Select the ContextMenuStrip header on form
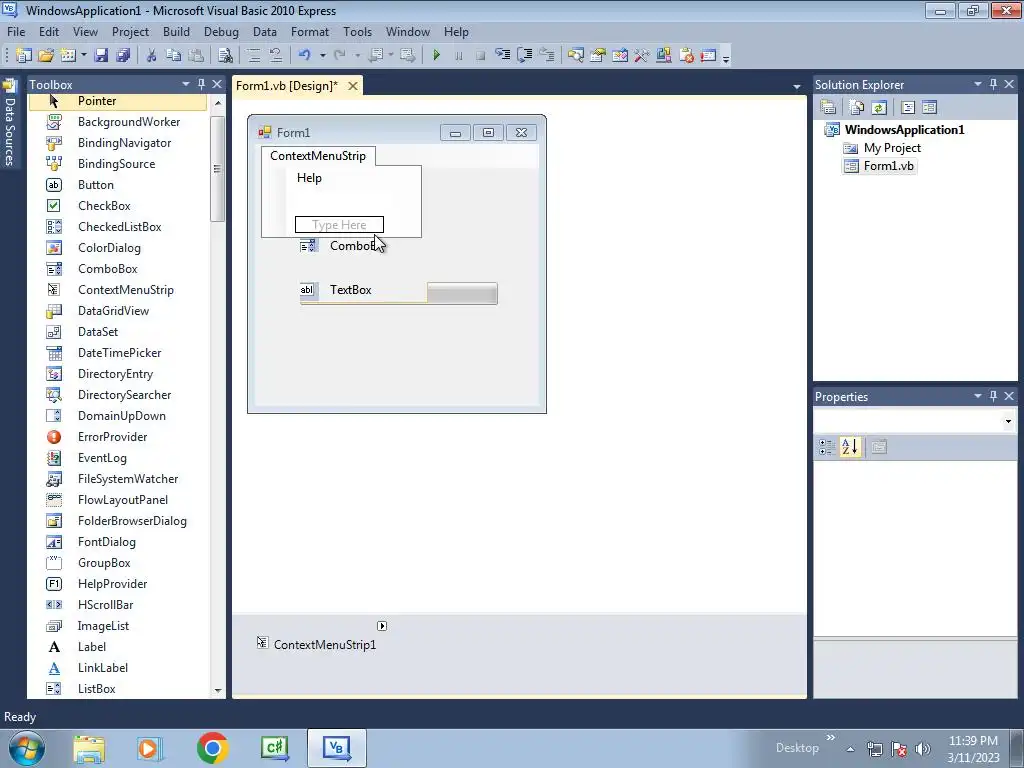The image size is (1024, 768). coord(318,156)
